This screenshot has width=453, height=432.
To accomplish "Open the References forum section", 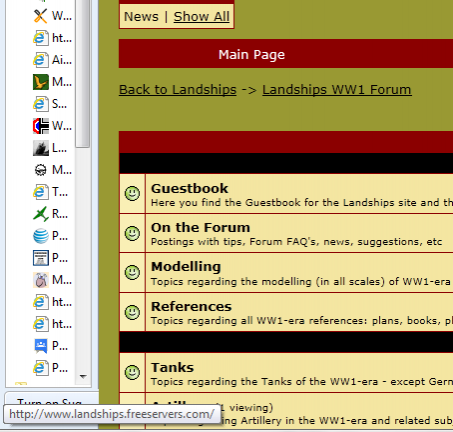I will click(x=191, y=306).
